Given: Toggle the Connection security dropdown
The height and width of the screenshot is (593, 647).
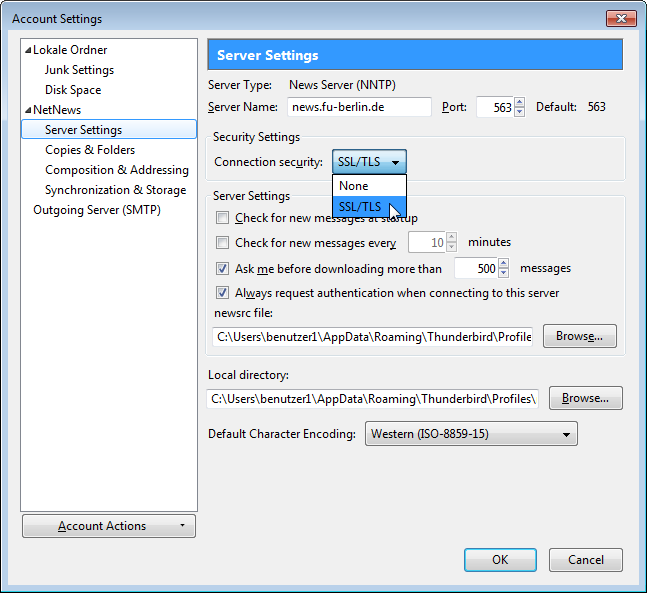Looking at the screenshot, I should (x=369, y=162).
